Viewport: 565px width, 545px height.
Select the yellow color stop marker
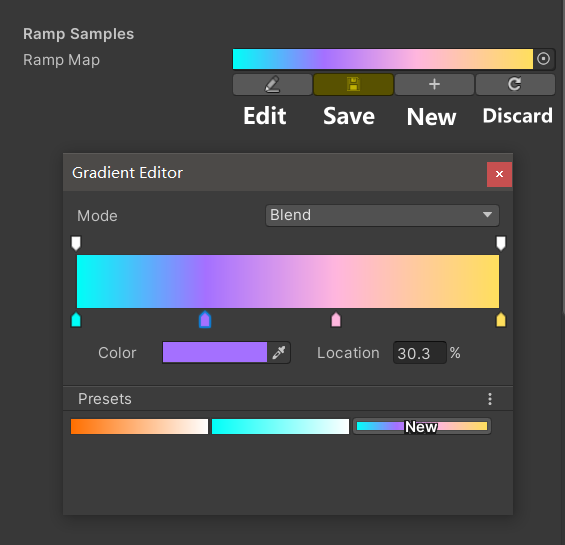point(501,320)
